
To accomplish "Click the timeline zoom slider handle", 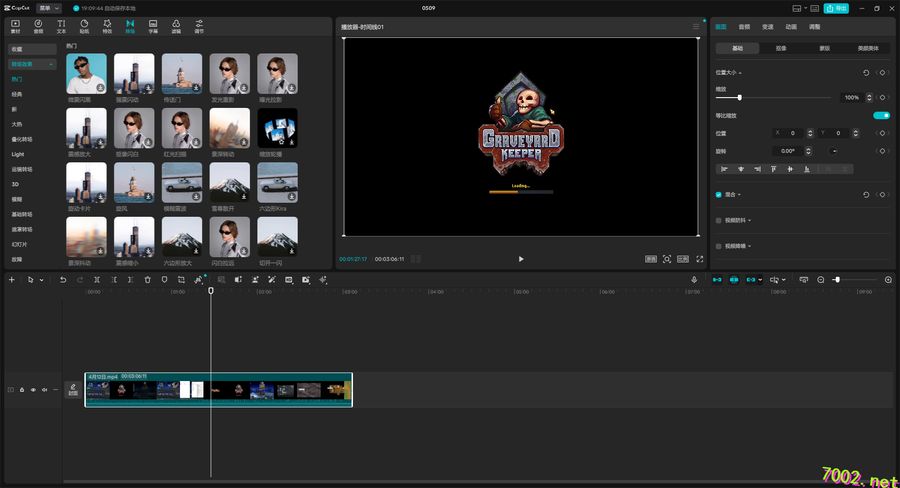I will pos(837,280).
